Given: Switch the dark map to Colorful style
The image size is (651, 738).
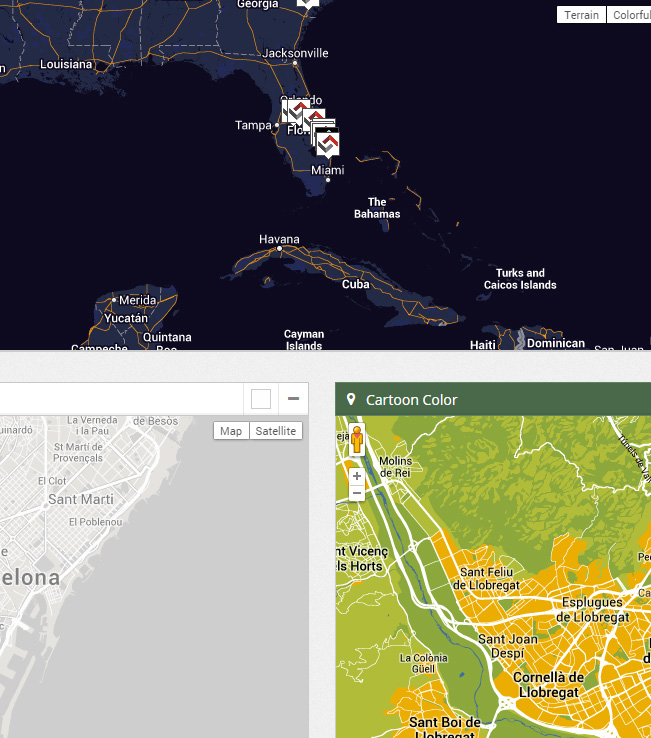Looking at the screenshot, I should click(x=630, y=15).
